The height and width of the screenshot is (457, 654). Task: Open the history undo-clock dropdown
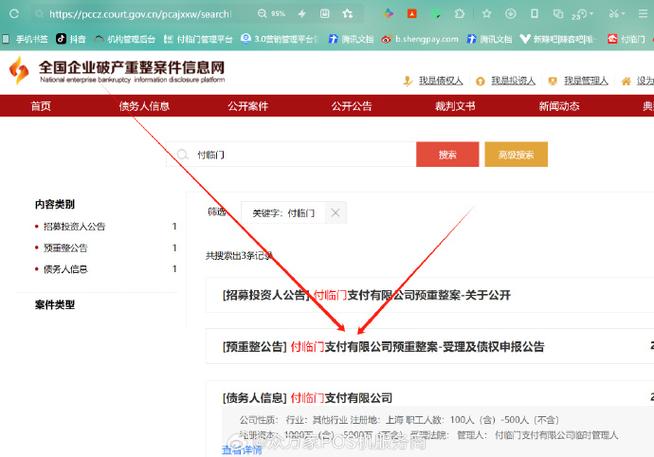tap(582, 14)
